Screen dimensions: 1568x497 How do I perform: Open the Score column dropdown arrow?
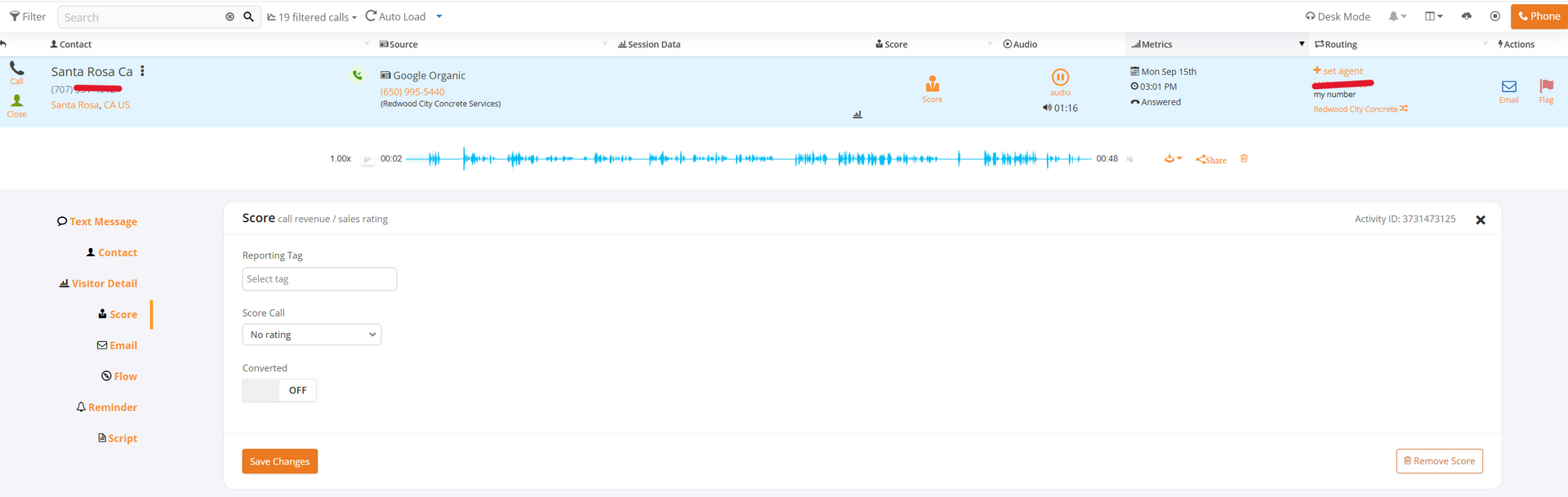tap(991, 44)
